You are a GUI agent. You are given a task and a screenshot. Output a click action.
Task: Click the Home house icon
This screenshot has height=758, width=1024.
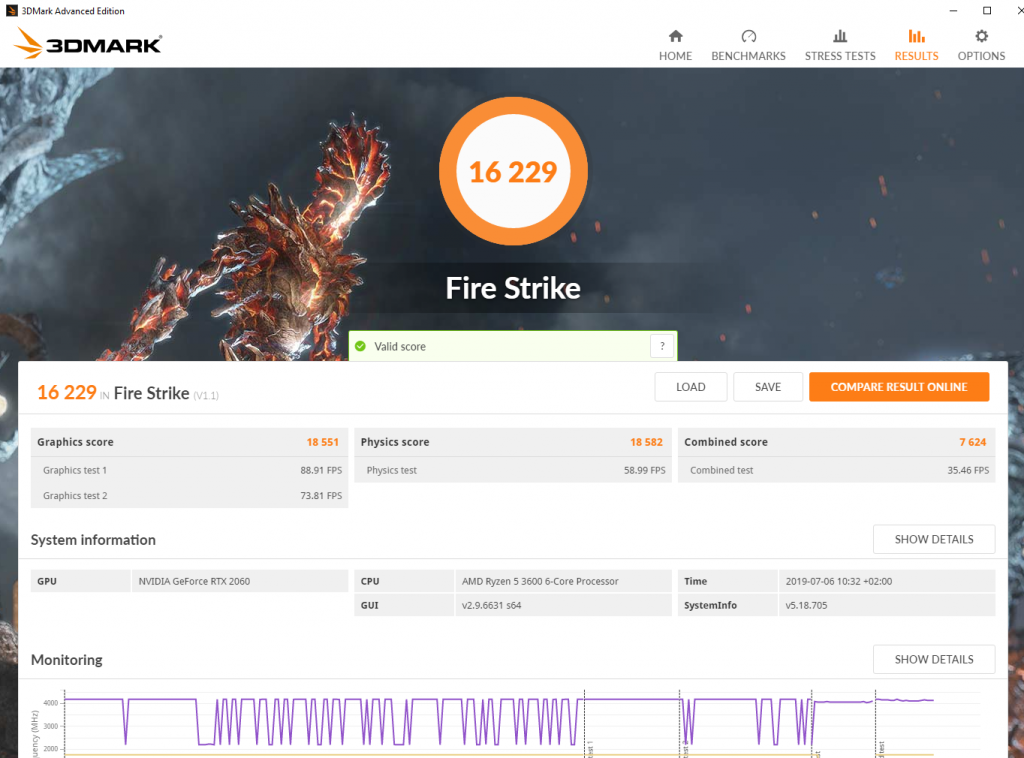click(675, 36)
